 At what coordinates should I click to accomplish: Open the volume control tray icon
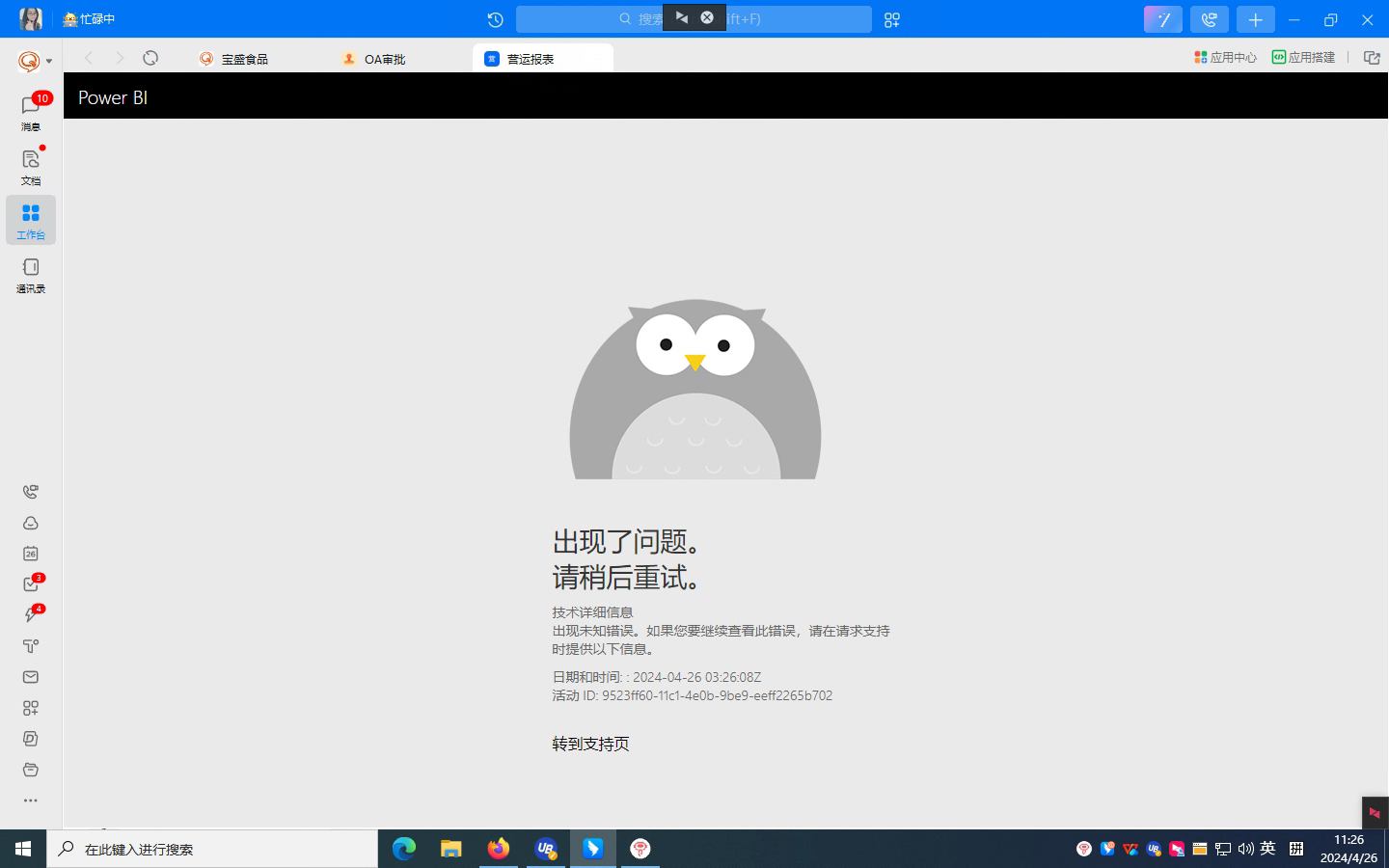(1245, 849)
